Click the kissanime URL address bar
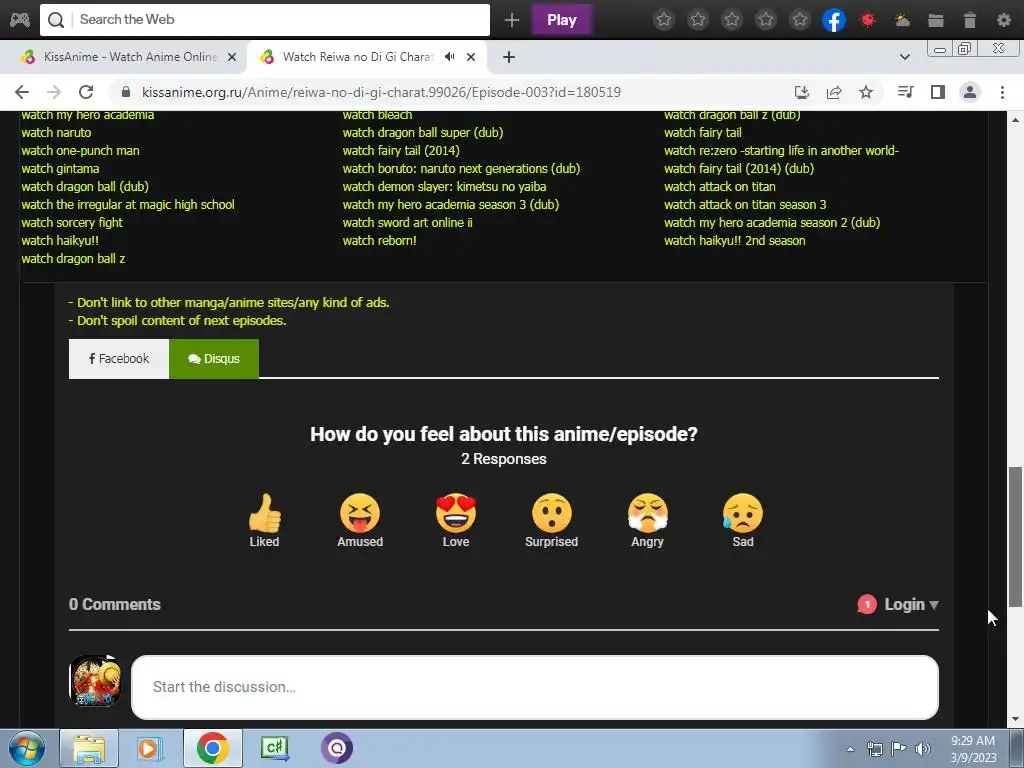This screenshot has height=768, width=1024. [381, 92]
